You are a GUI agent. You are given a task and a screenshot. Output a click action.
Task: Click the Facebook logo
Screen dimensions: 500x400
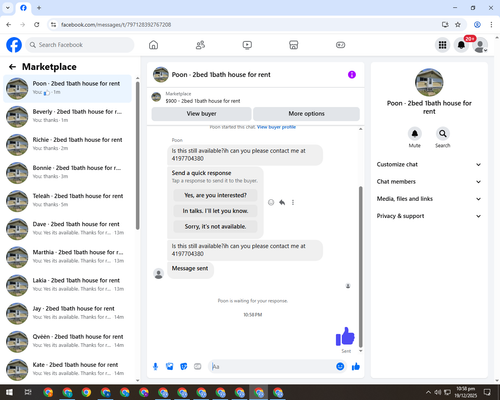pyautogui.click(x=14, y=45)
